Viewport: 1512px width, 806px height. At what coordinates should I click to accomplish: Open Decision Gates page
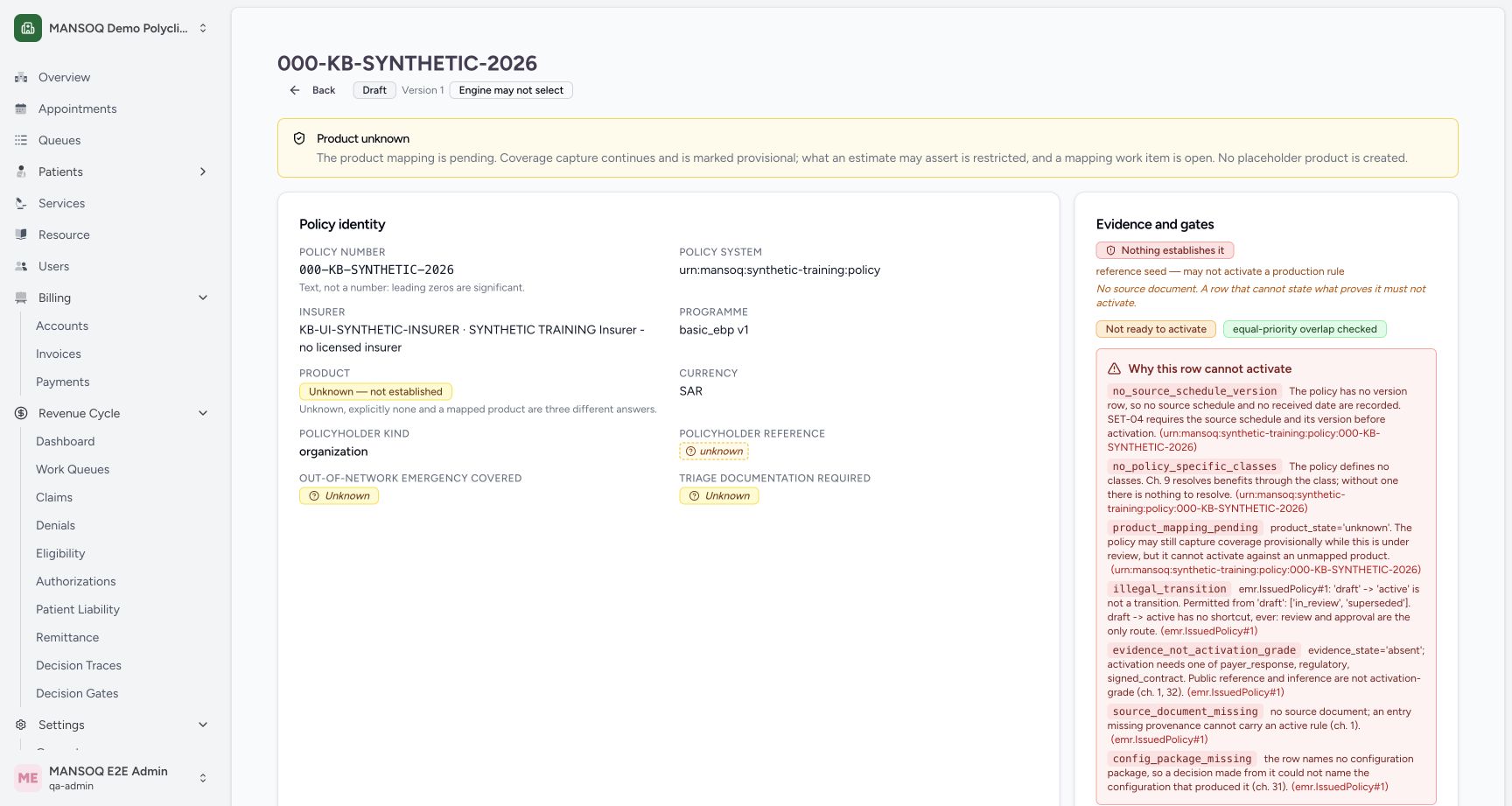point(77,693)
